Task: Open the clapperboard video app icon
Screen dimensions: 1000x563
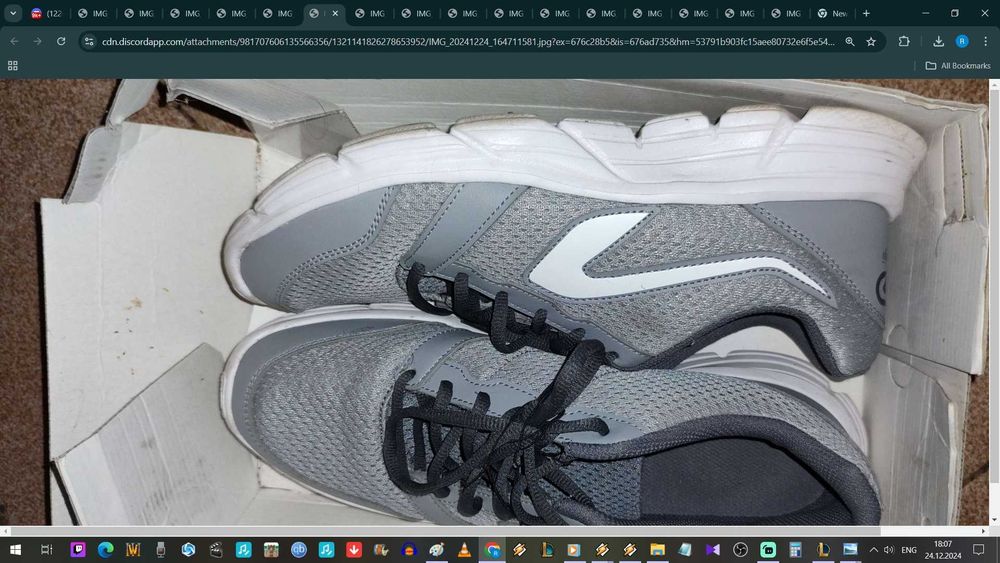Action: click(x=216, y=550)
